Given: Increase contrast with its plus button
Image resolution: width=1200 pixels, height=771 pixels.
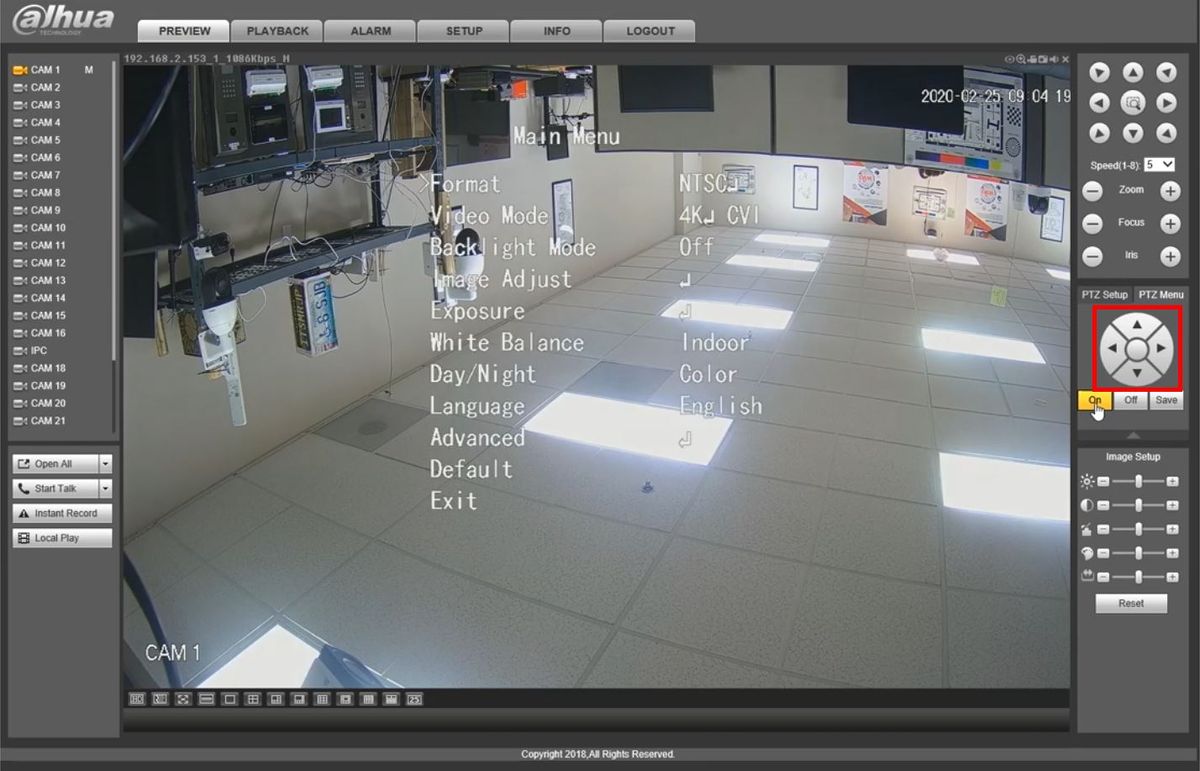Looking at the screenshot, I should 1172,505.
